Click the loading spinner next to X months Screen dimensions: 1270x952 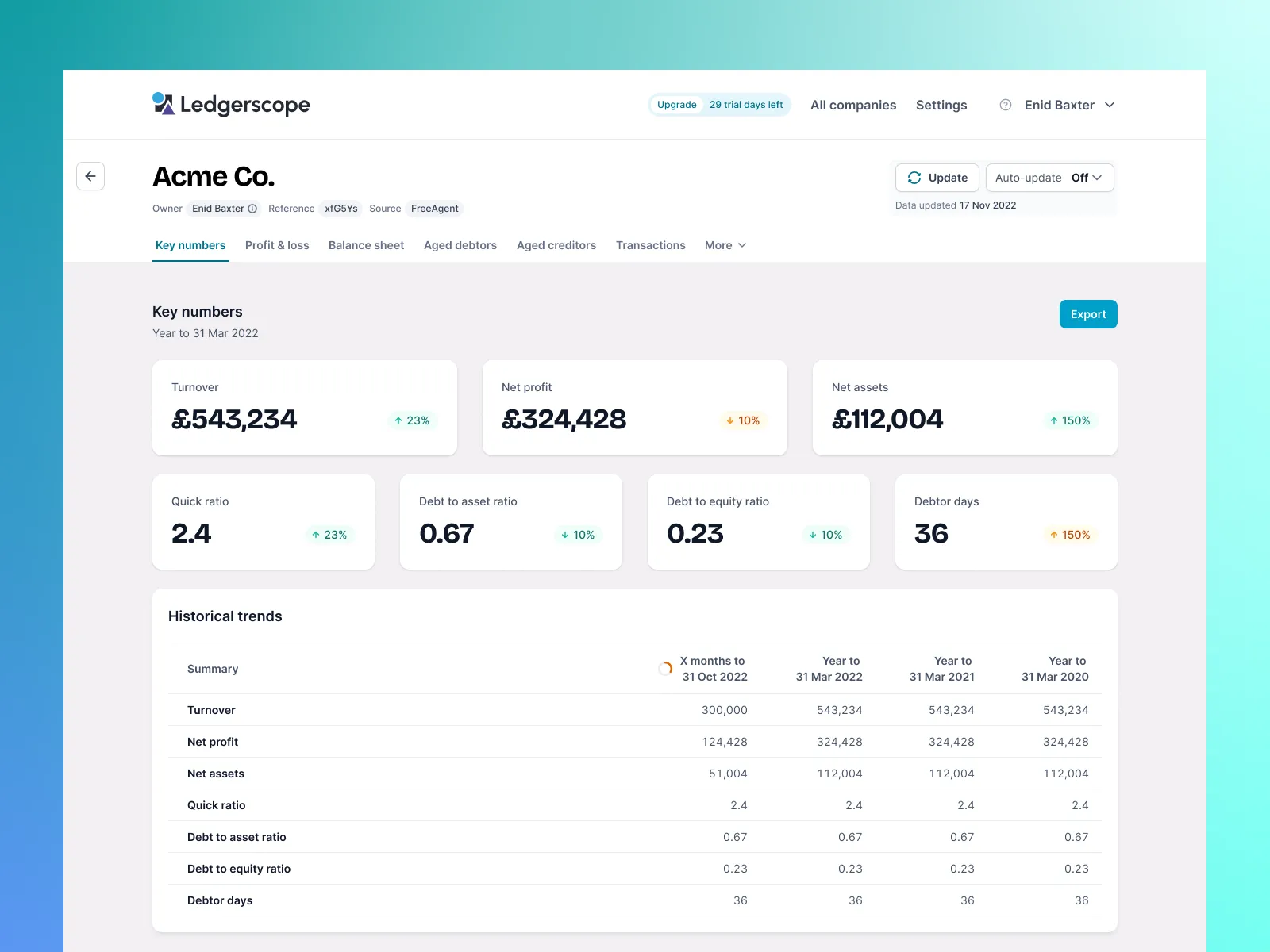665,669
